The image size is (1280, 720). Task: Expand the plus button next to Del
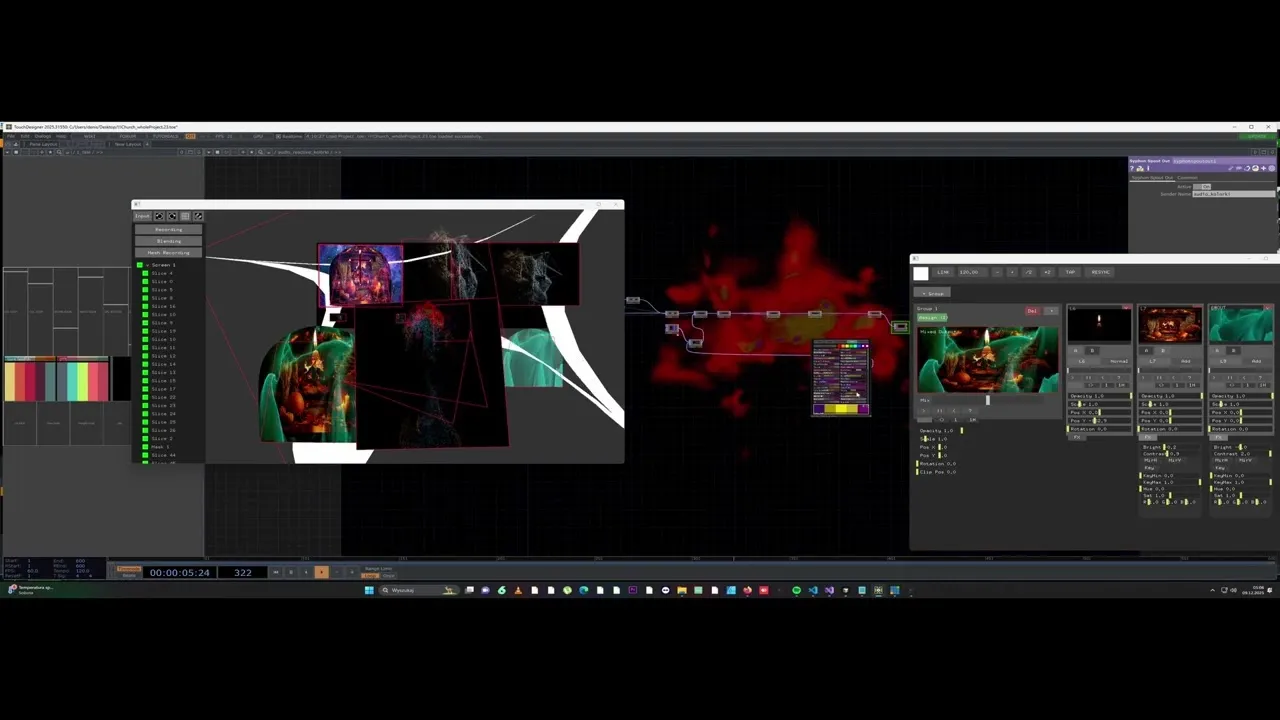pyautogui.click(x=1051, y=311)
